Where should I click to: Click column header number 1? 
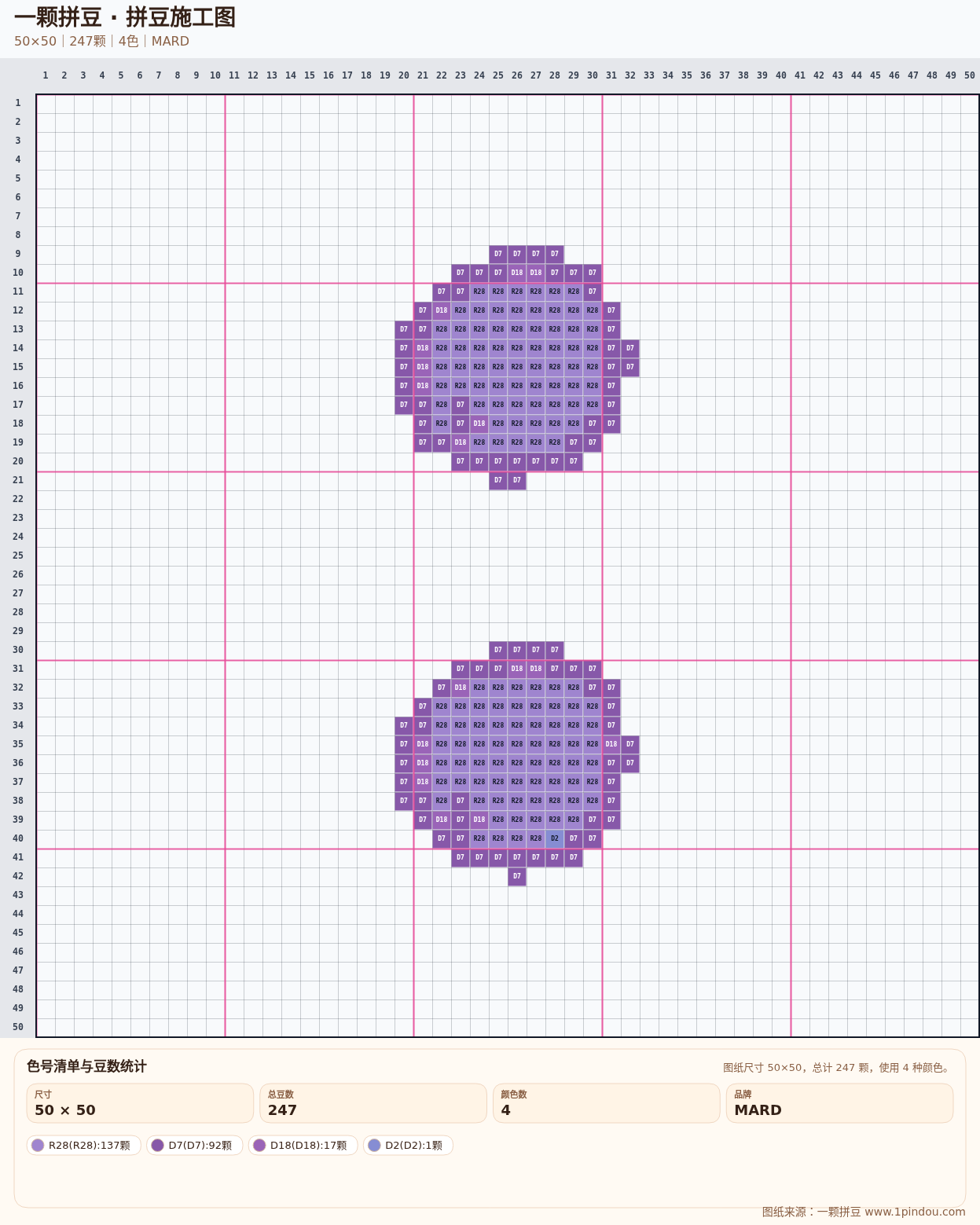click(x=46, y=75)
